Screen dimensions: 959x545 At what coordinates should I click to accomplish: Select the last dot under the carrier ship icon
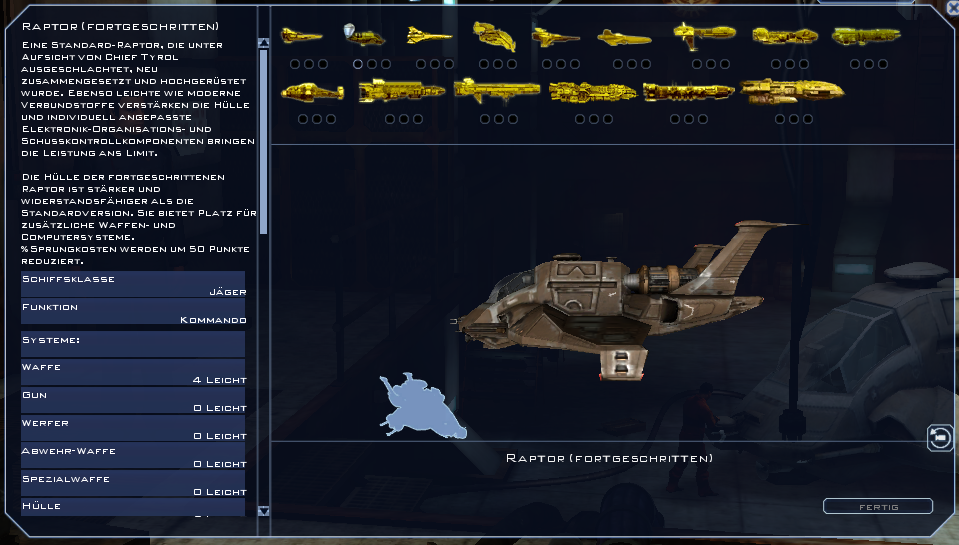[808, 119]
